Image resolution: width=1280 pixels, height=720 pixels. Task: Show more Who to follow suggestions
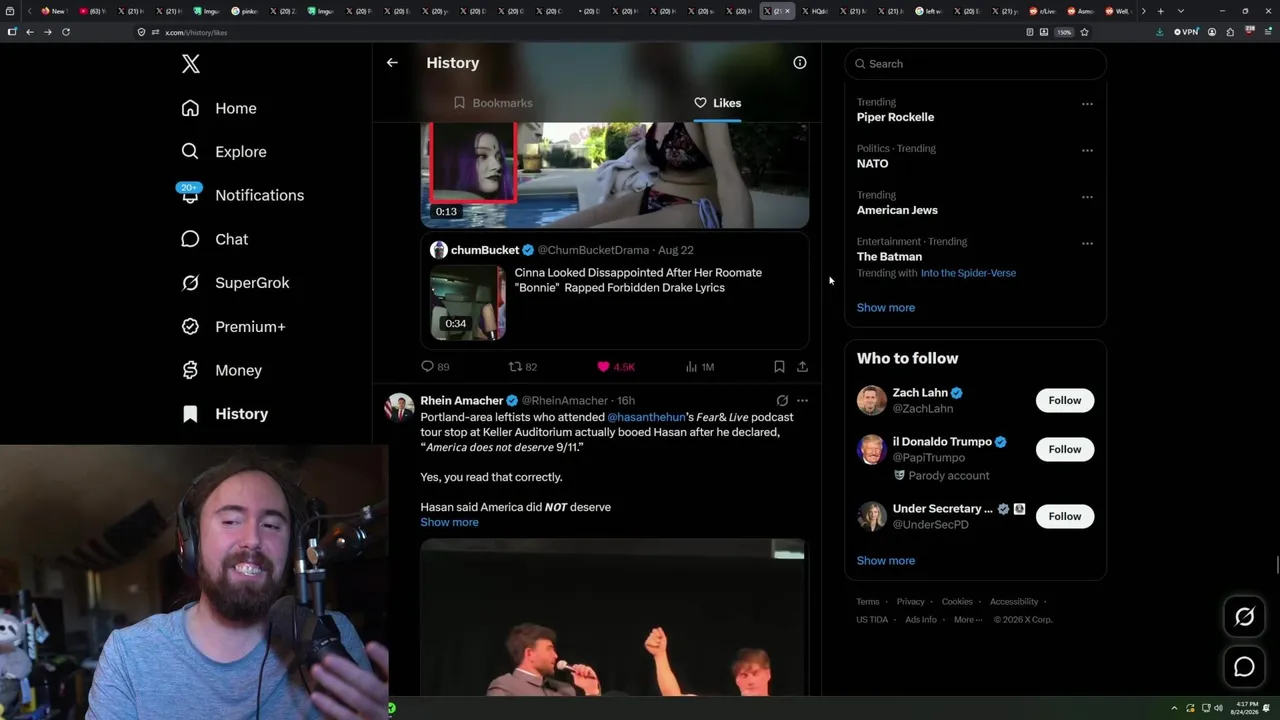click(886, 561)
